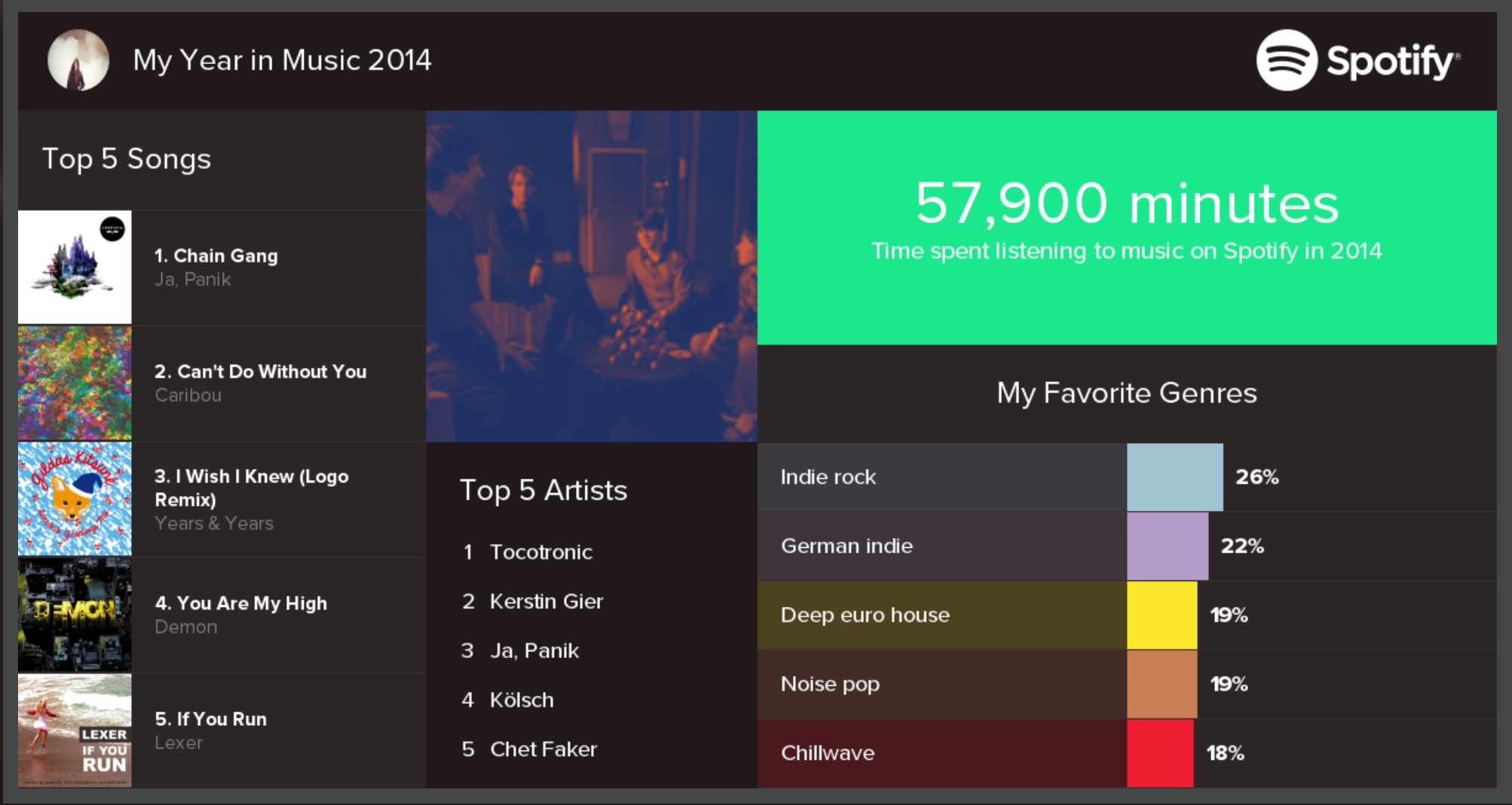
Task: Click the 'Deep euro house' genre label
Action: [x=865, y=615]
